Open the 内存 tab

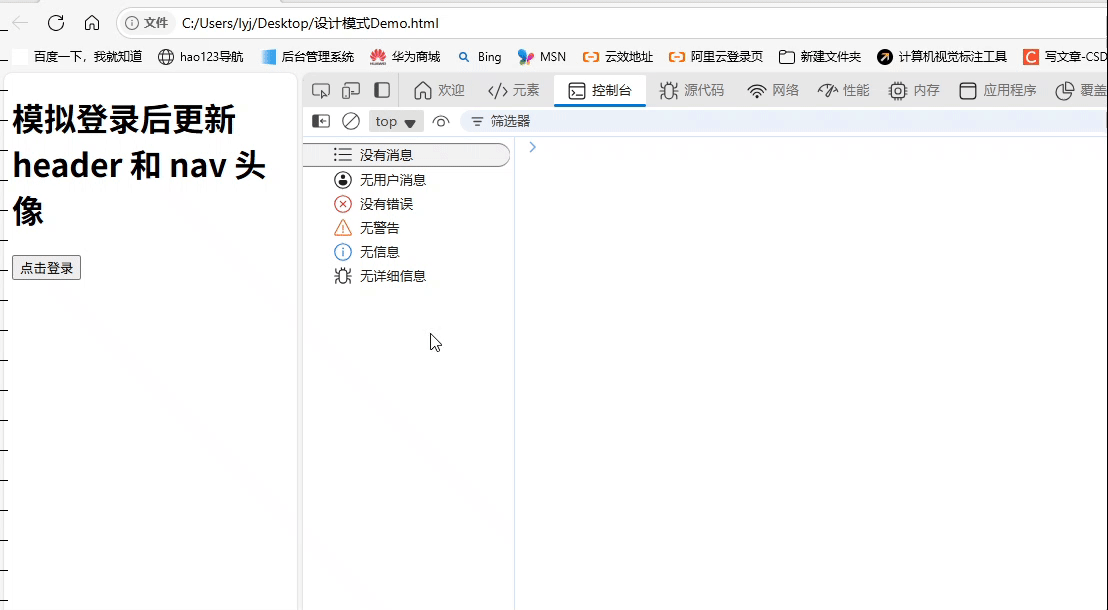tap(914, 90)
